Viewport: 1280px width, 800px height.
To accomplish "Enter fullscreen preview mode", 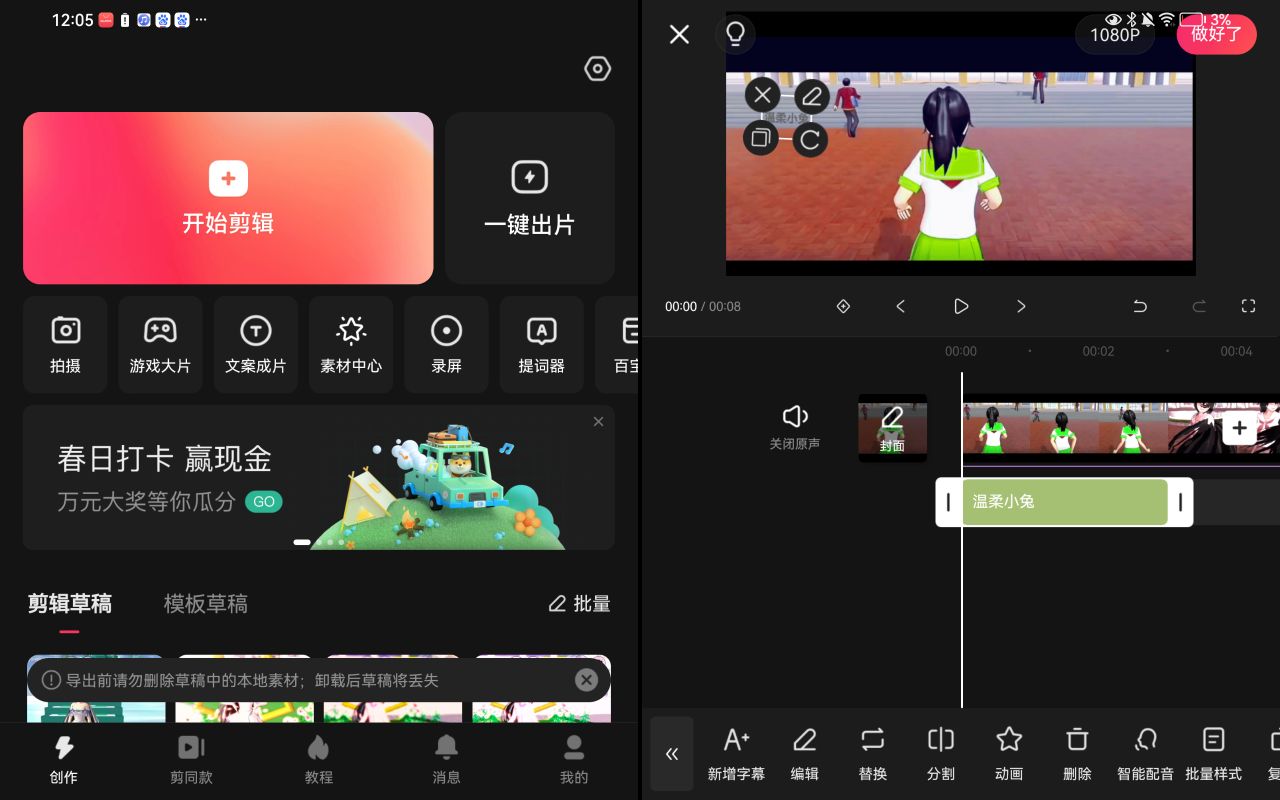I will (1248, 306).
